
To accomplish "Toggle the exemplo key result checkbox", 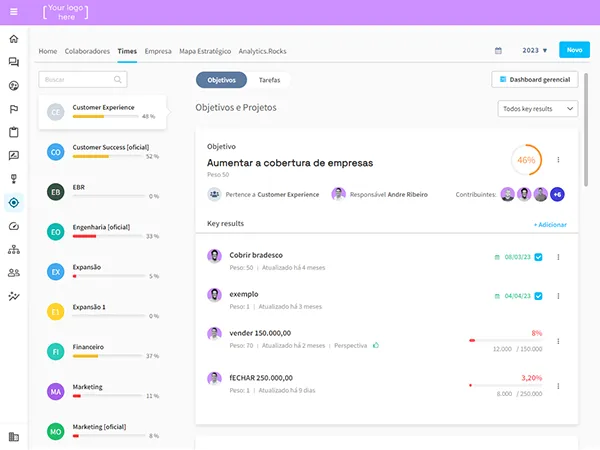I will point(538,296).
